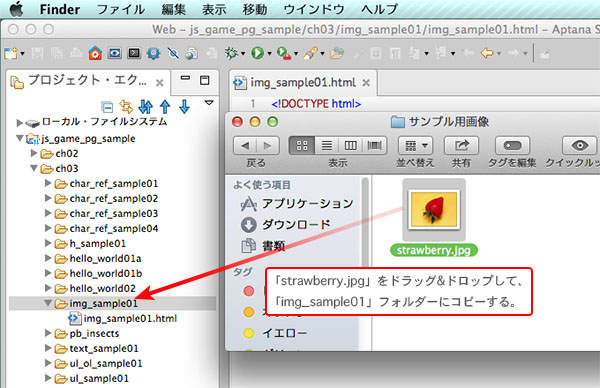The height and width of the screenshot is (388, 600).
Task: Toggle Link with Editor in Project Explorer
Action: tap(126, 106)
